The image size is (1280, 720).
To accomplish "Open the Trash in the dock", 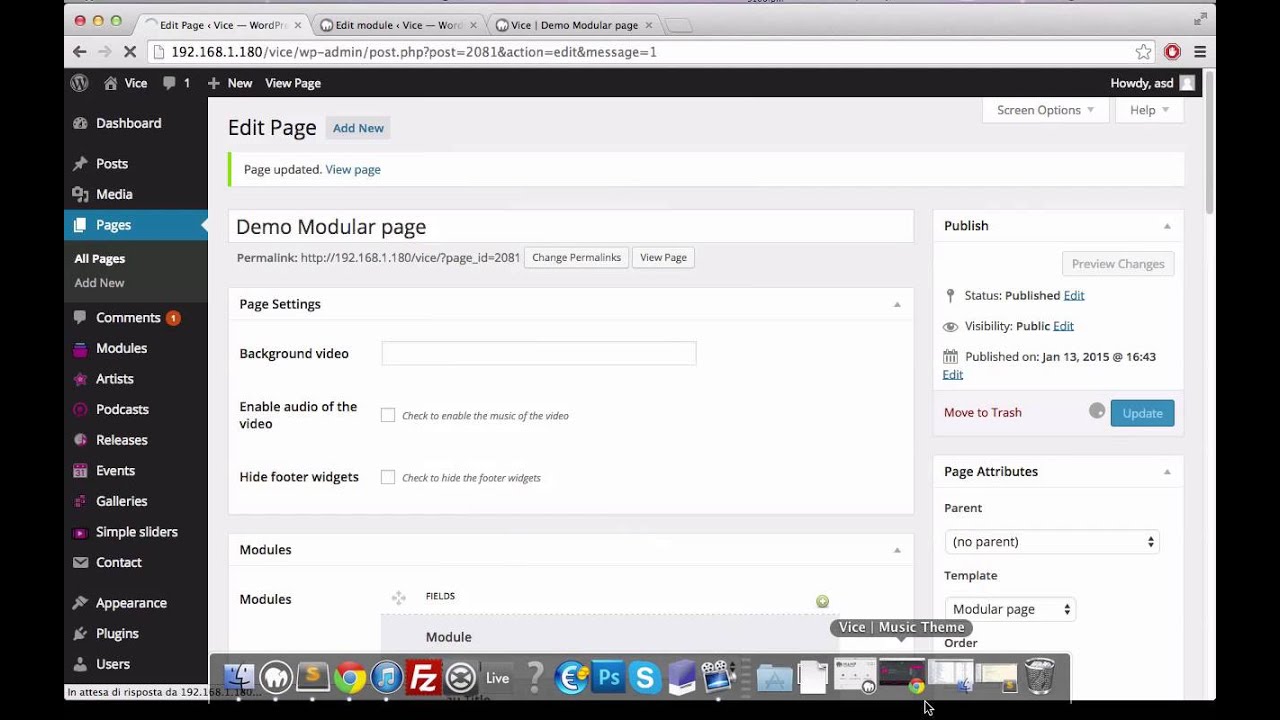I will (x=1040, y=677).
